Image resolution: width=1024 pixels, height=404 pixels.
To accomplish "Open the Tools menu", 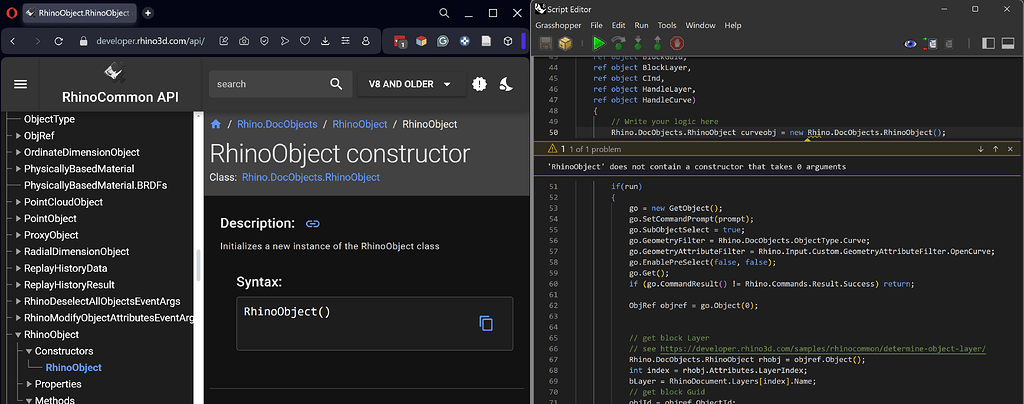I will click(x=667, y=25).
